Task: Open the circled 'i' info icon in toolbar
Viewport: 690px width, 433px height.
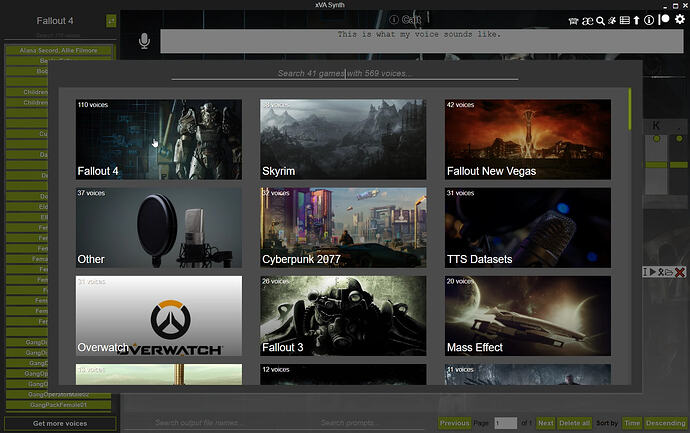Action: [x=649, y=20]
